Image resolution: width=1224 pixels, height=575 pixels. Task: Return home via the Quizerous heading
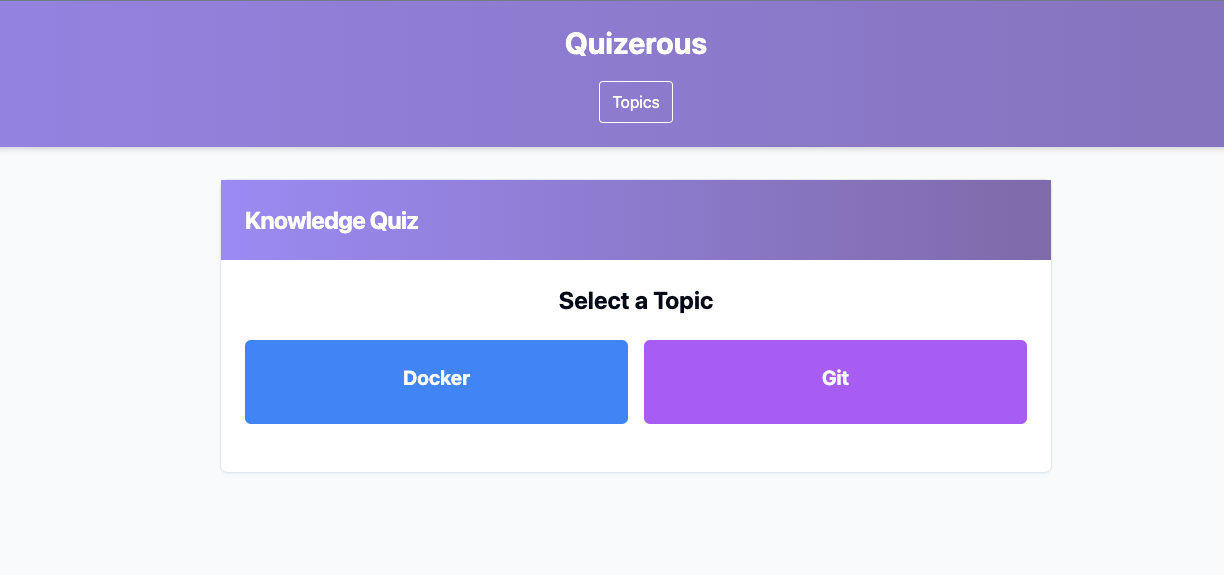point(636,44)
